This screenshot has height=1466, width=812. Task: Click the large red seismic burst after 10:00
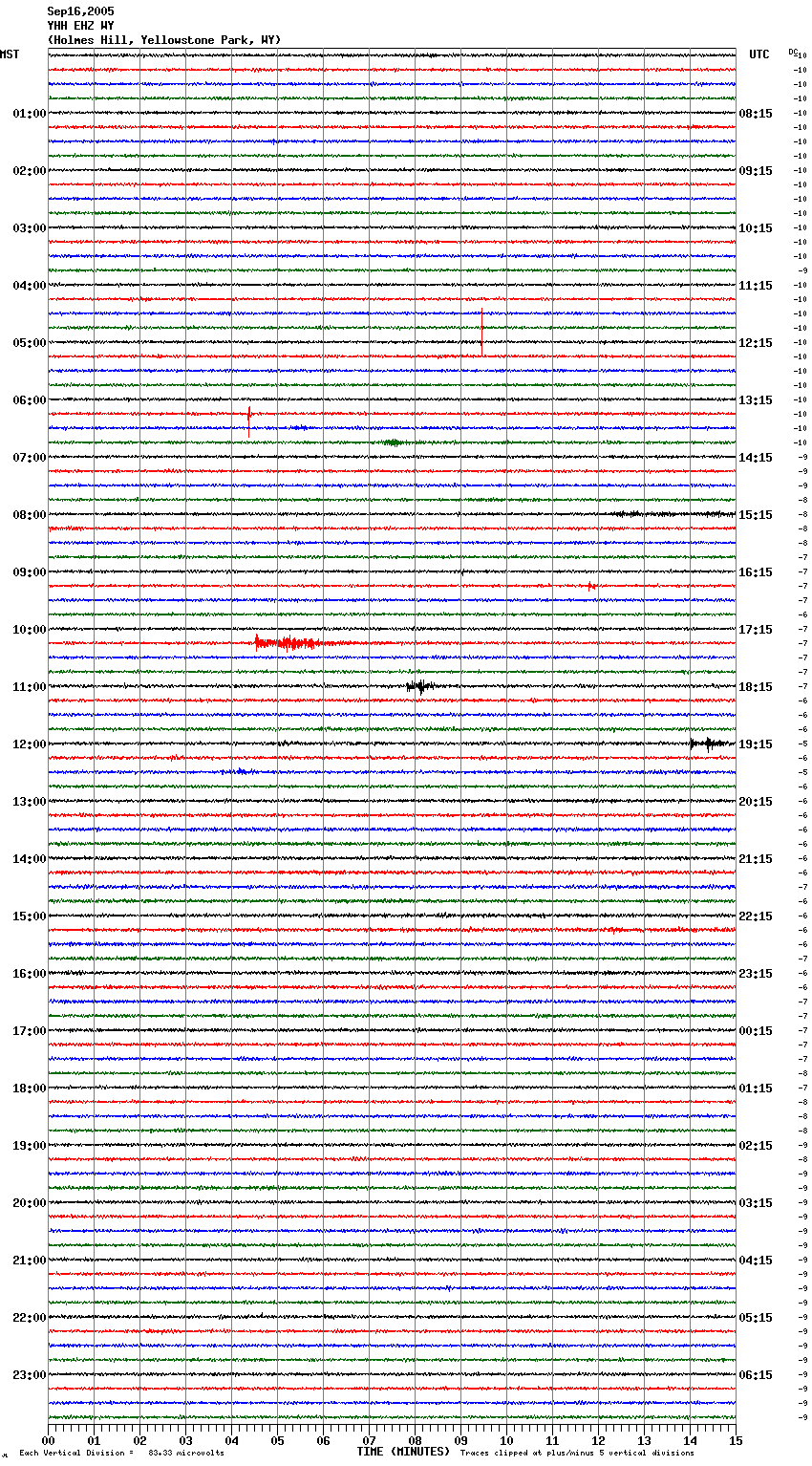(x=287, y=643)
